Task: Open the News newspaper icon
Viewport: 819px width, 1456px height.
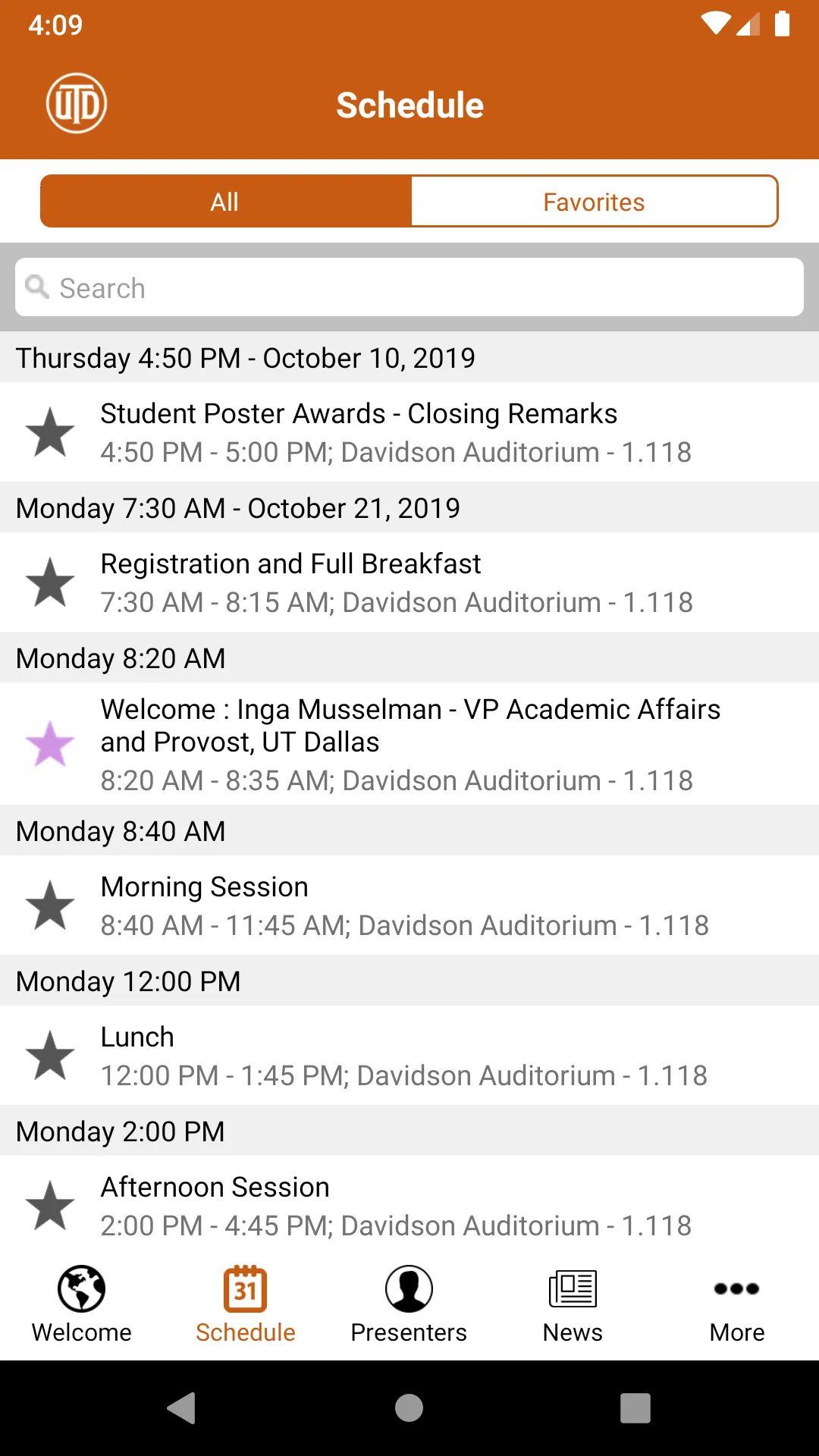Action: [x=573, y=1288]
